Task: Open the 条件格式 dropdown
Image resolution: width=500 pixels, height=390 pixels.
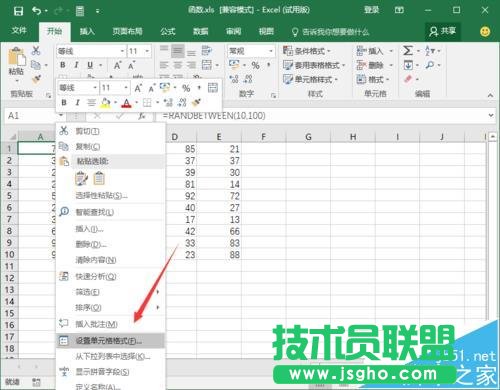Action: (x=307, y=51)
